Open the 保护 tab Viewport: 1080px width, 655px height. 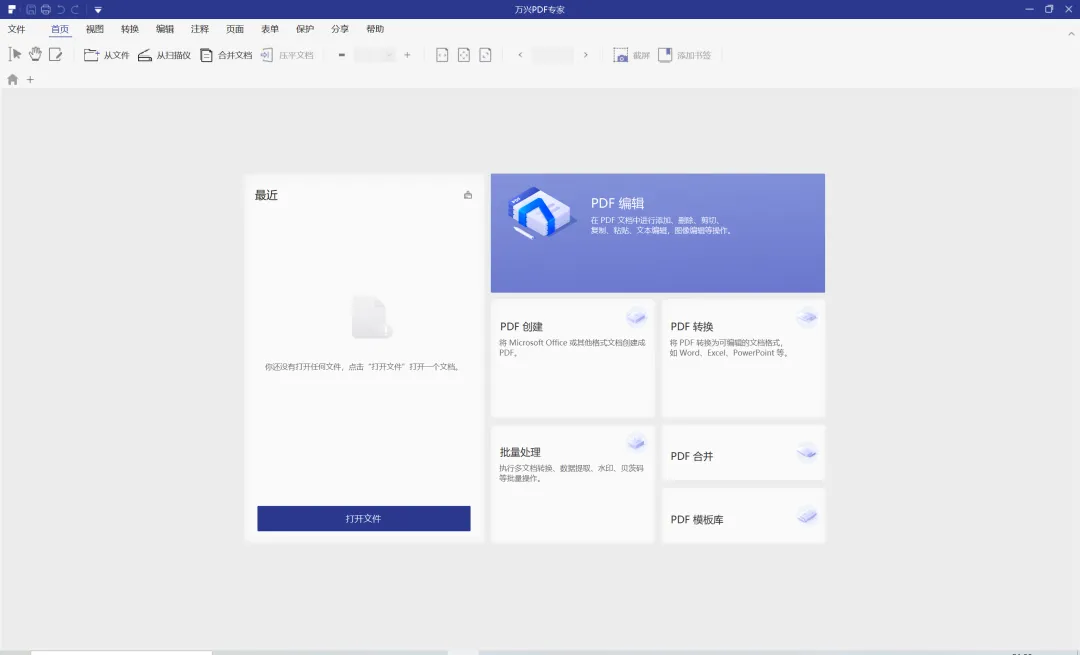(305, 29)
